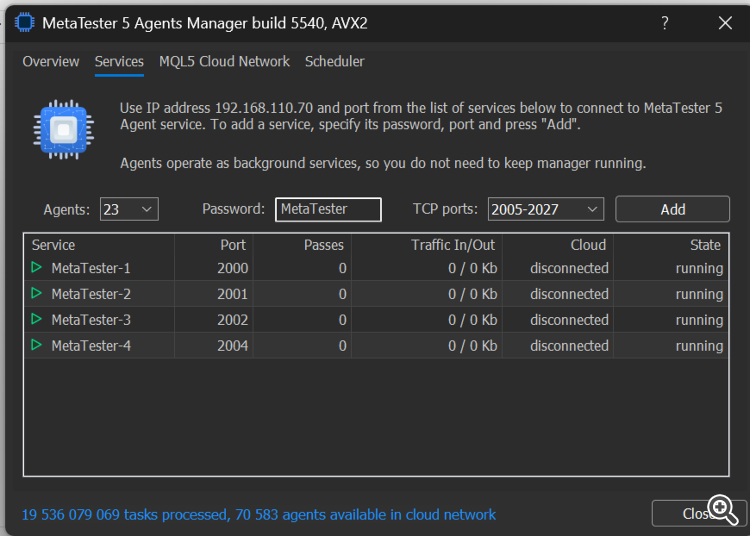Click the green play icon for MetaTester-1
The height and width of the screenshot is (536, 750).
coord(37,268)
